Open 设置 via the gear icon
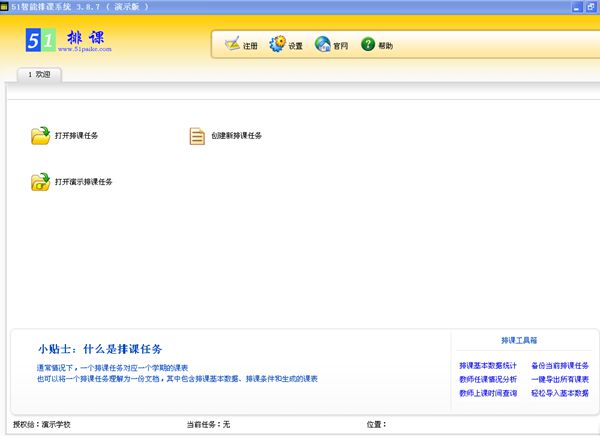This screenshot has height=436, width=600. point(277,45)
